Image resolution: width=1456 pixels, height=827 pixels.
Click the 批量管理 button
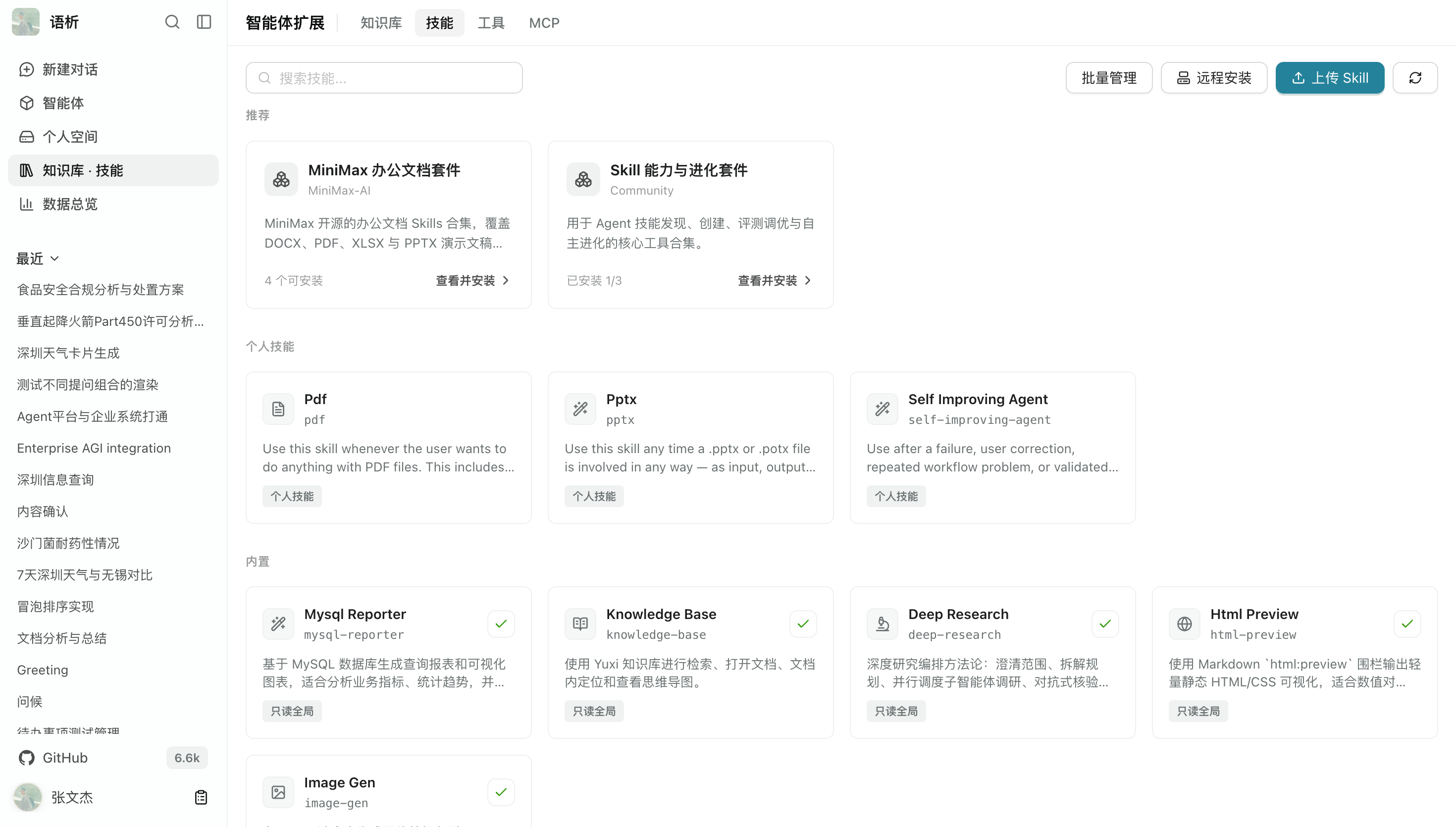(1109, 78)
